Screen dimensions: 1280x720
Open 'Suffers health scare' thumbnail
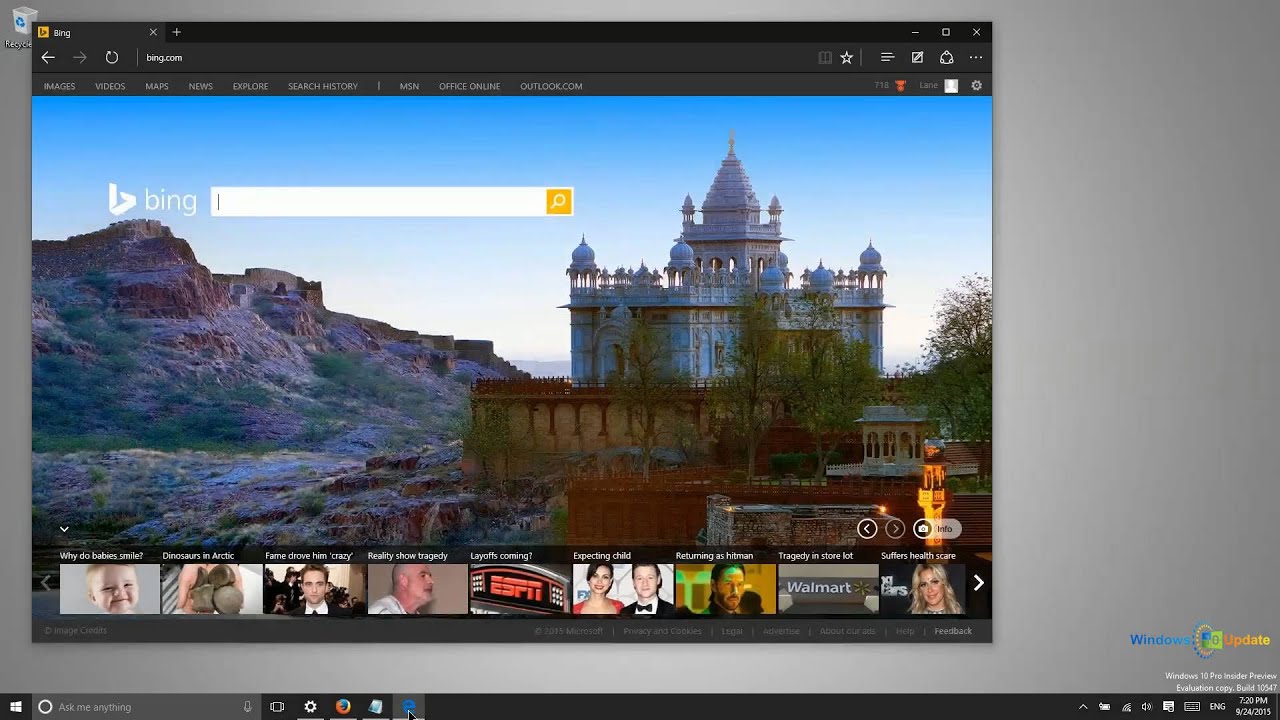[x=923, y=589]
